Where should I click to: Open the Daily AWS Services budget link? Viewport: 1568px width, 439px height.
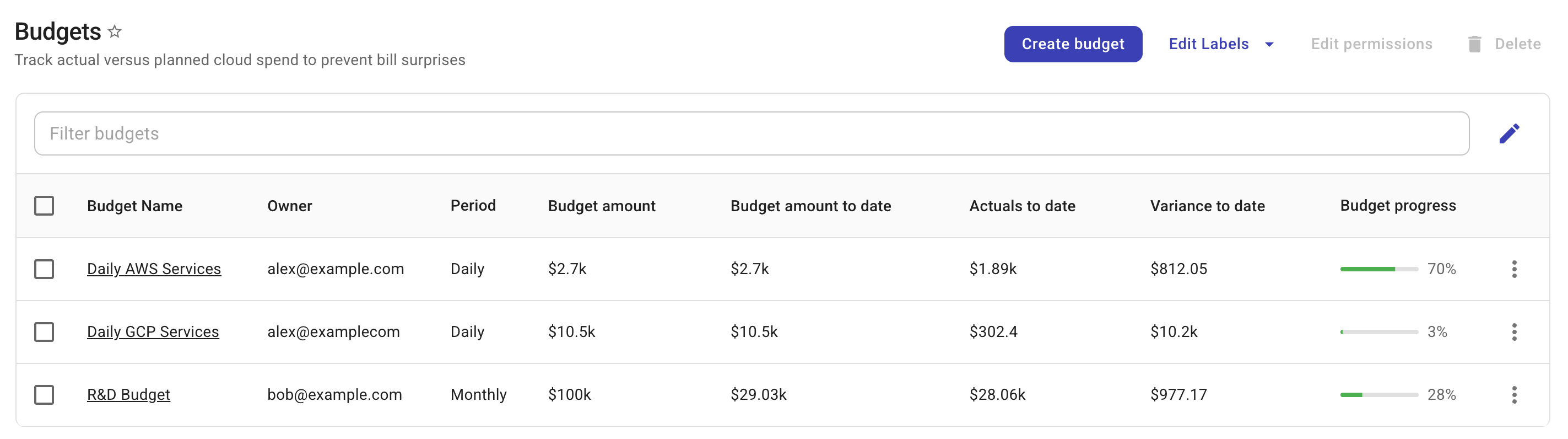pos(154,269)
